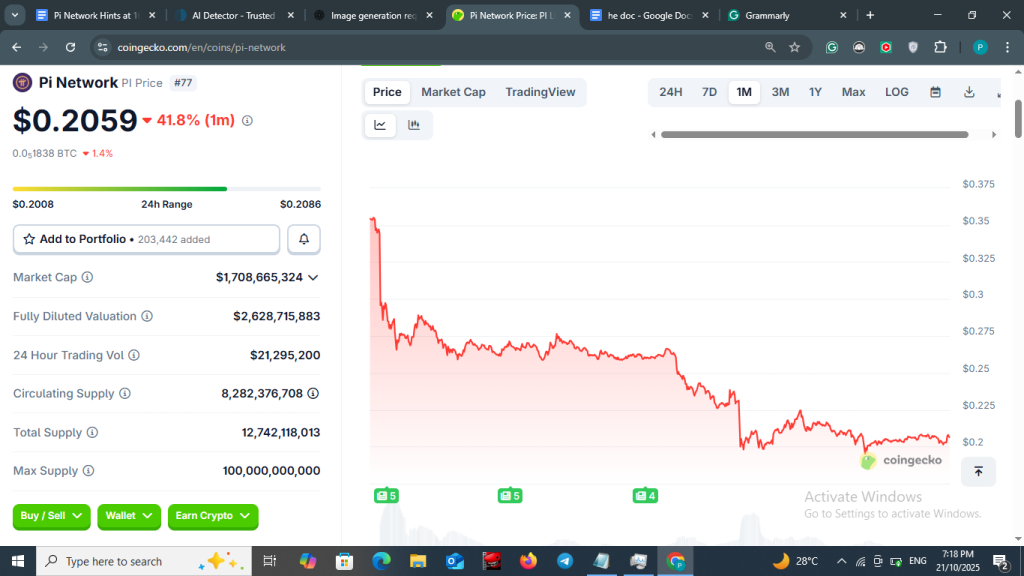Image resolution: width=1024 pixels, height=576 pixels.
Task: Click the chart horizontal range slider
Action: 825,134
